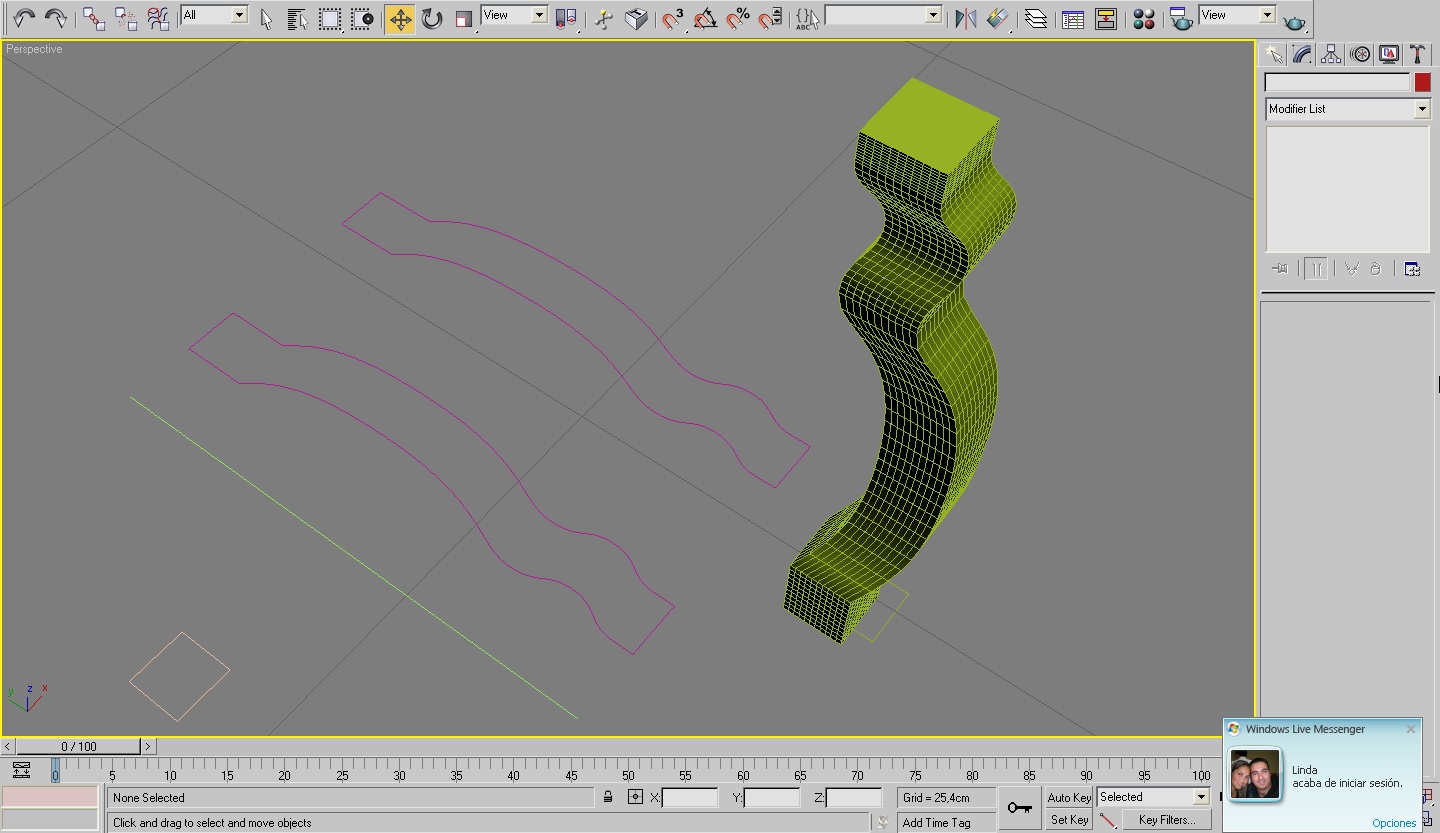The width and height of the screenshot is (1440, 833).
Task: Open the Material Editor
Action: [1144, 18]
